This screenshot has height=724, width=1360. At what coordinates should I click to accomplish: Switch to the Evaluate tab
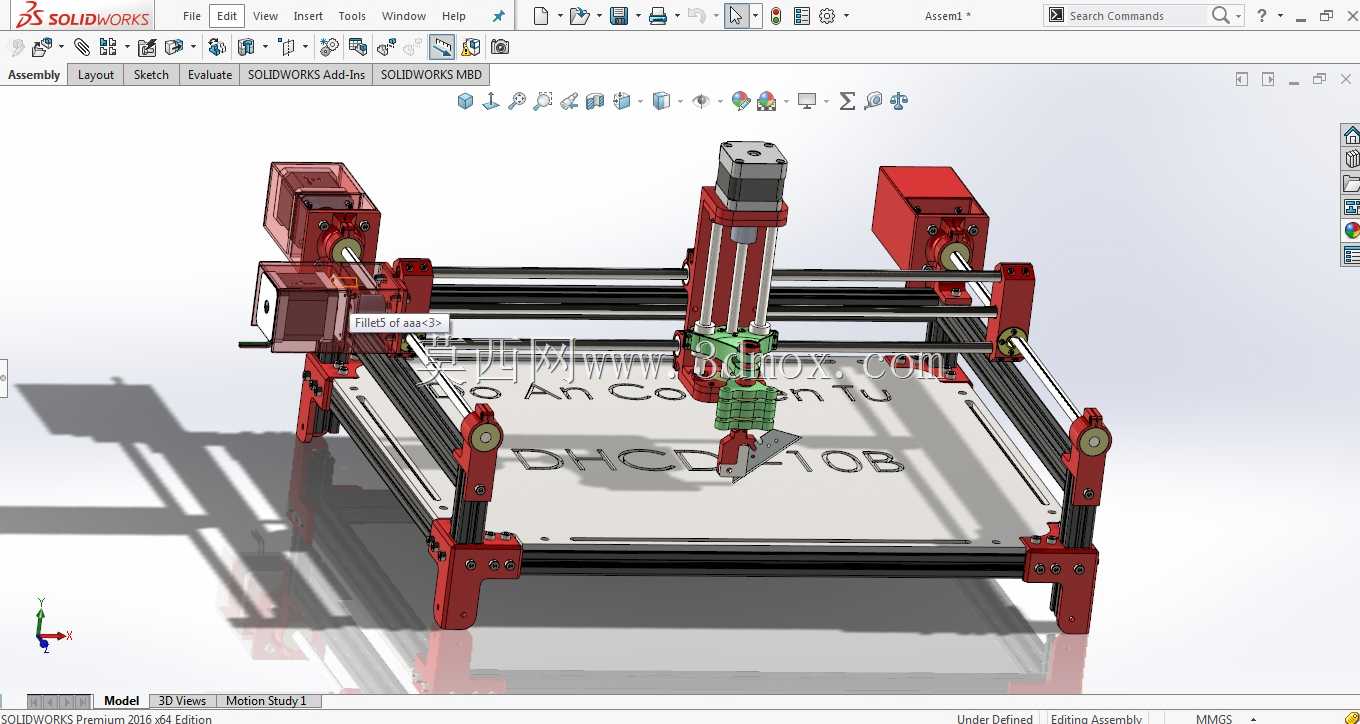(210, 75)
